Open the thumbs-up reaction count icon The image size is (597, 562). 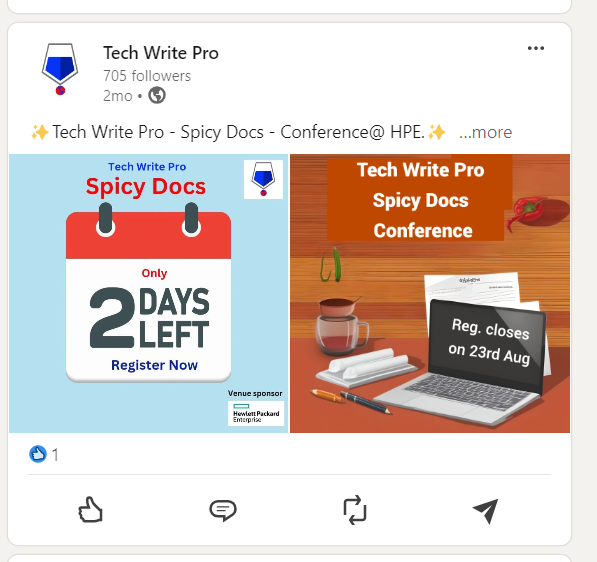click(38, 454)
